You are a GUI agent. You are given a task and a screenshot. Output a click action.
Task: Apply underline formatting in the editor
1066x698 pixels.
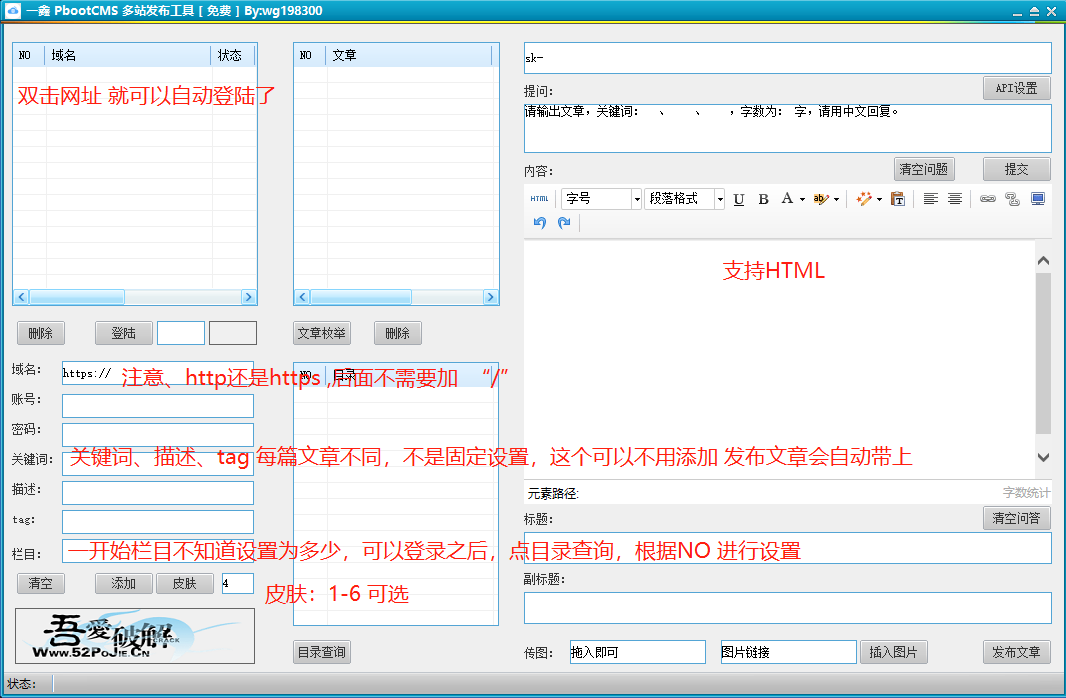[x=739, y=199]
